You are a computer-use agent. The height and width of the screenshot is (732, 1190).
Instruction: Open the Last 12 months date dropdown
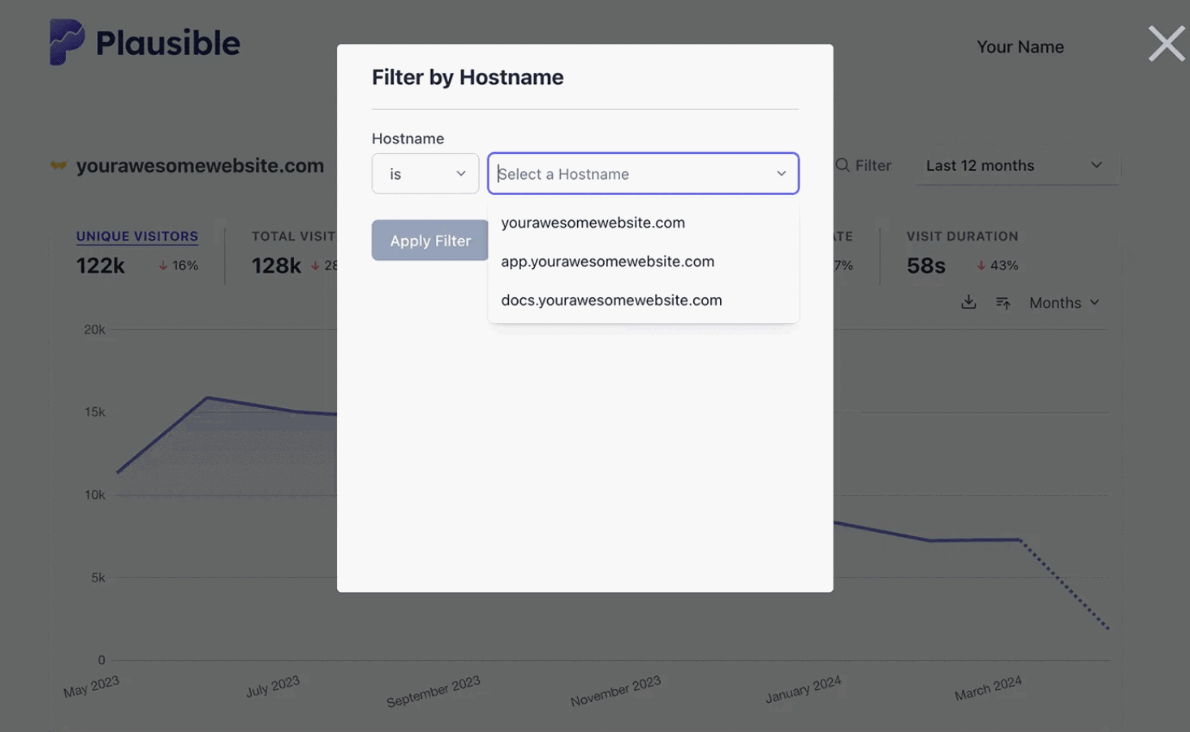point(1015,165)
